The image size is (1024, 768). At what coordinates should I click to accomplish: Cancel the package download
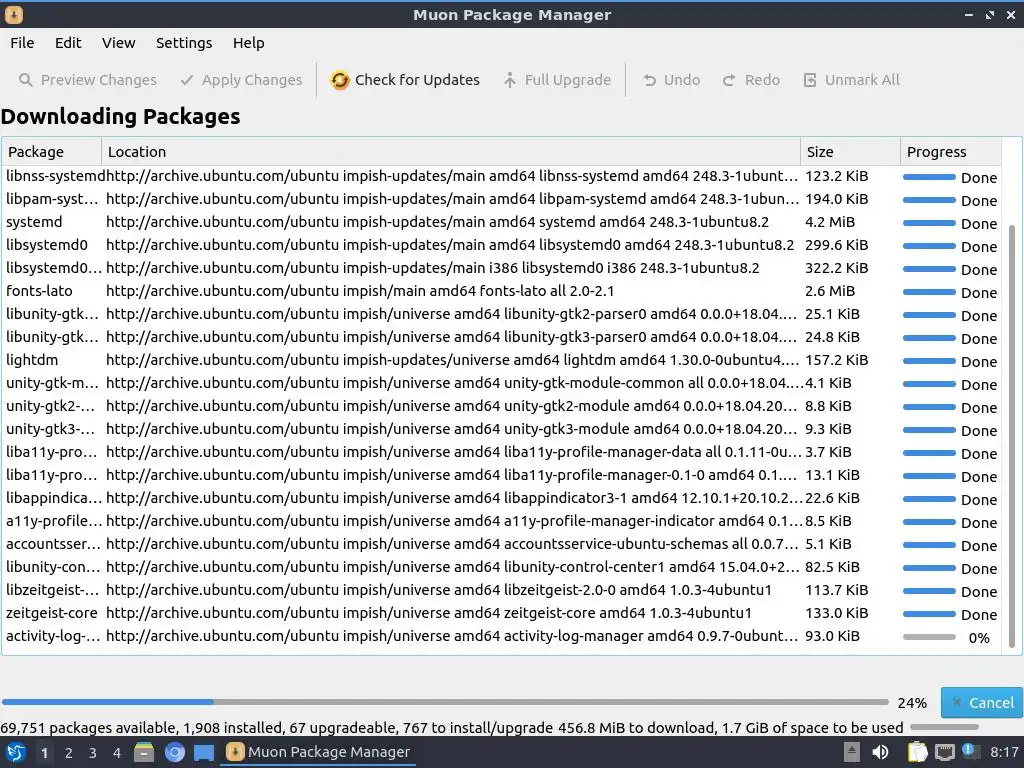[x=982, y=703]
